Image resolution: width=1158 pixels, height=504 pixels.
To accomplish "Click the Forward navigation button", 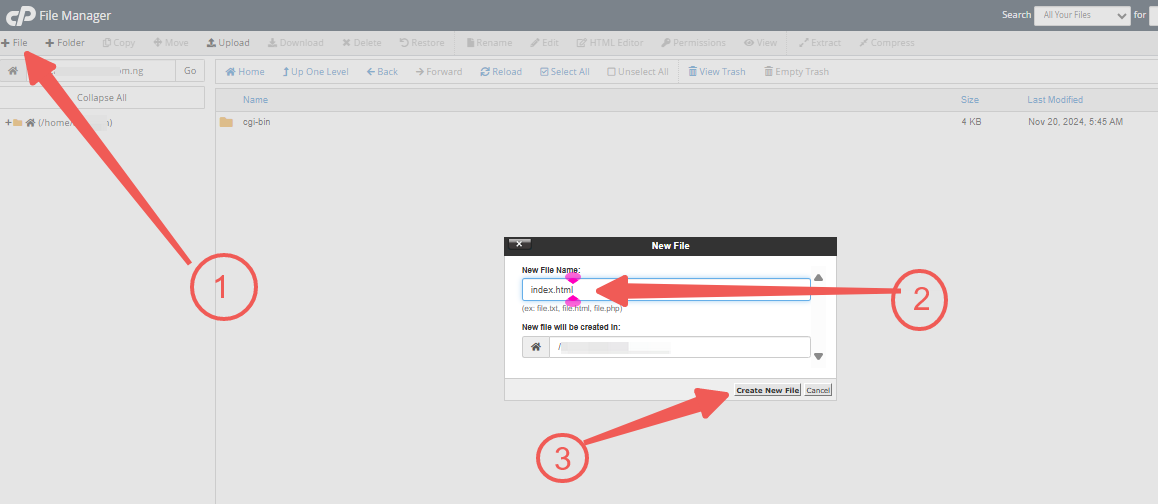I will (x=439, y=72).
